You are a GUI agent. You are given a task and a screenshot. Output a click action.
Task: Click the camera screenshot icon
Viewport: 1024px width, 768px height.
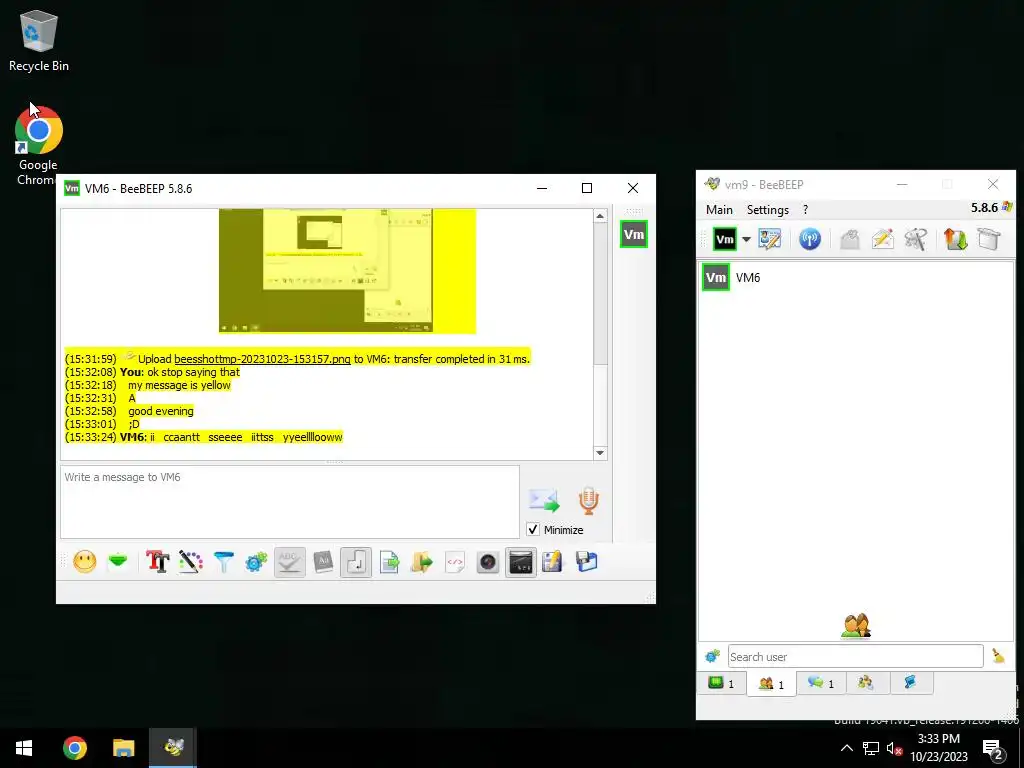tap(488, 562)
